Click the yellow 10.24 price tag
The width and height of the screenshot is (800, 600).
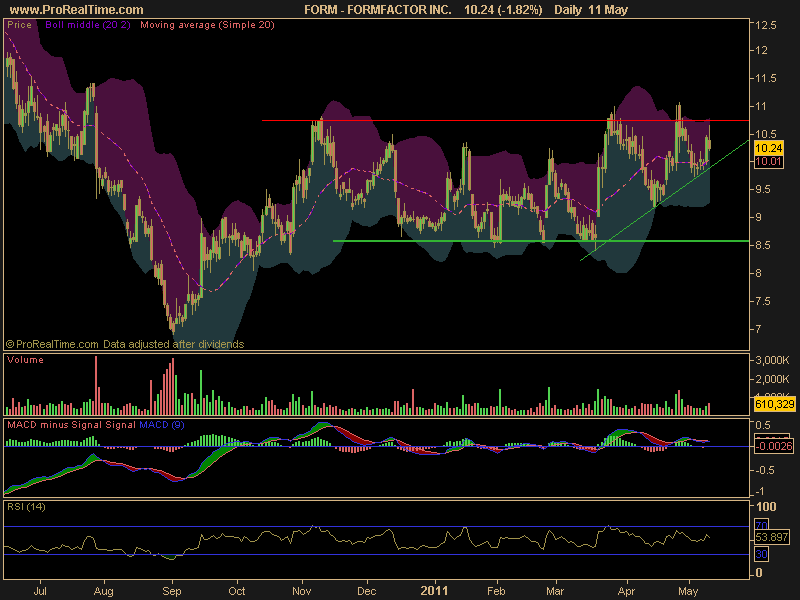coord(768,148)
